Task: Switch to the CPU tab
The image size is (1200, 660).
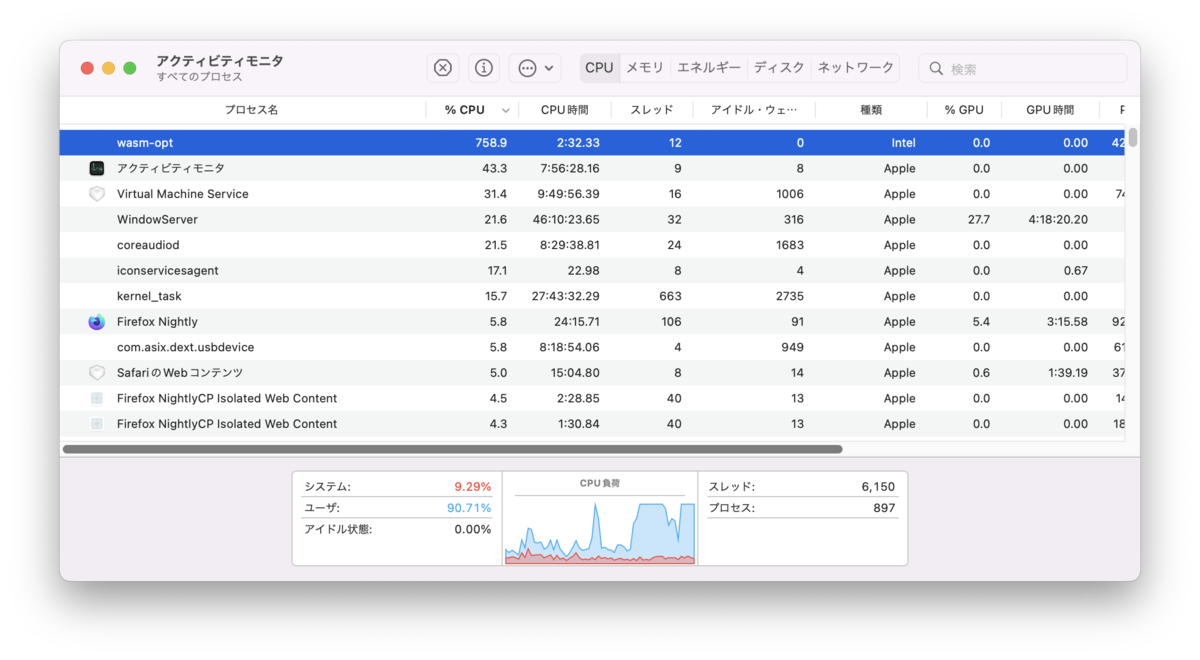Action: click(x=599, y=68)
